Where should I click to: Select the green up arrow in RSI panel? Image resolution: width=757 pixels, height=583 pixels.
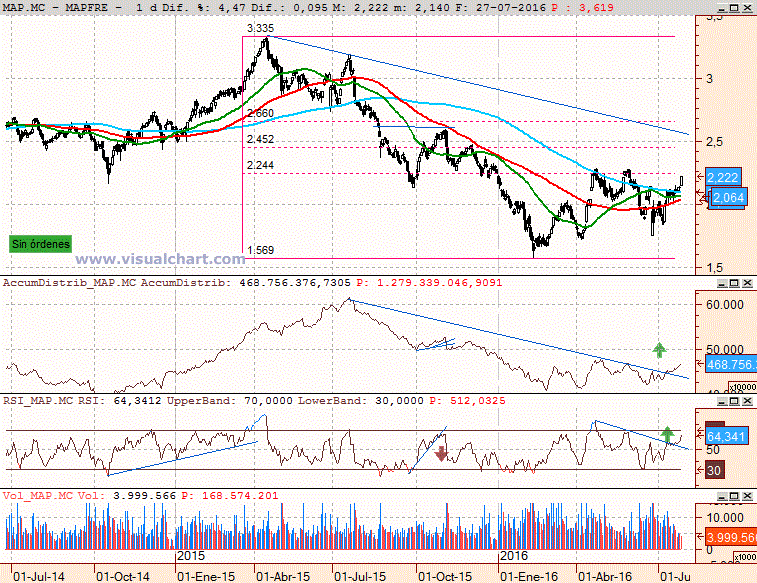[667, 435]
